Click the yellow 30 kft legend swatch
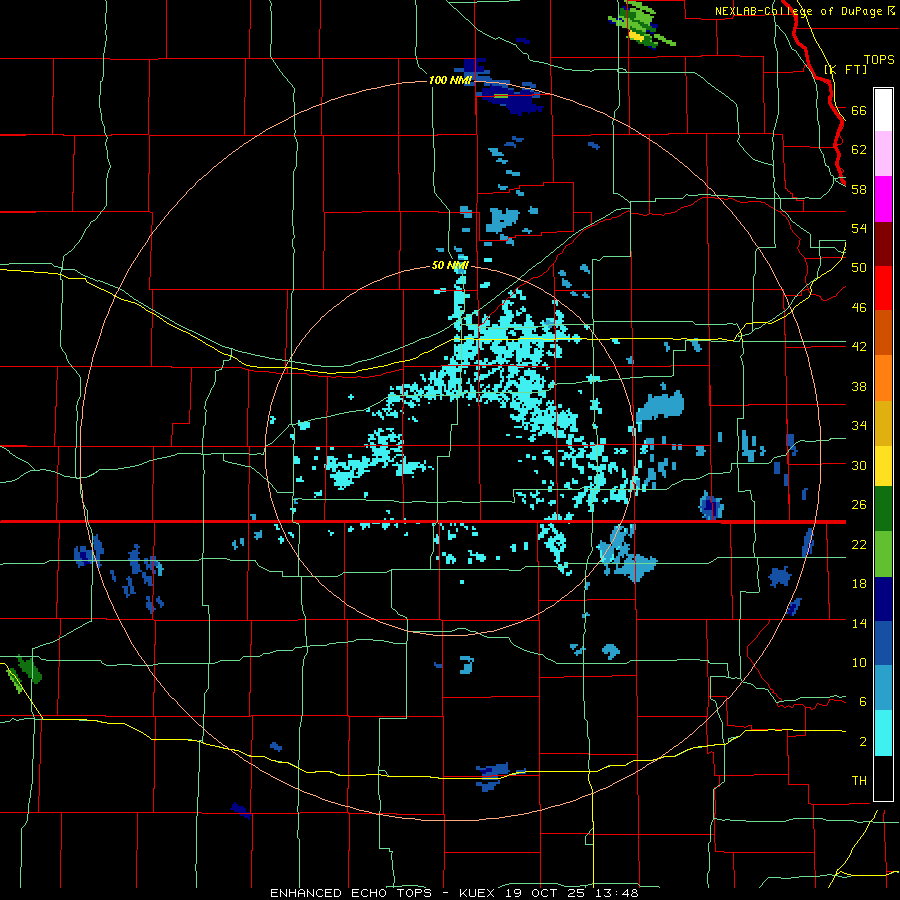Screen dimensions: 900x900 (883, 465)
